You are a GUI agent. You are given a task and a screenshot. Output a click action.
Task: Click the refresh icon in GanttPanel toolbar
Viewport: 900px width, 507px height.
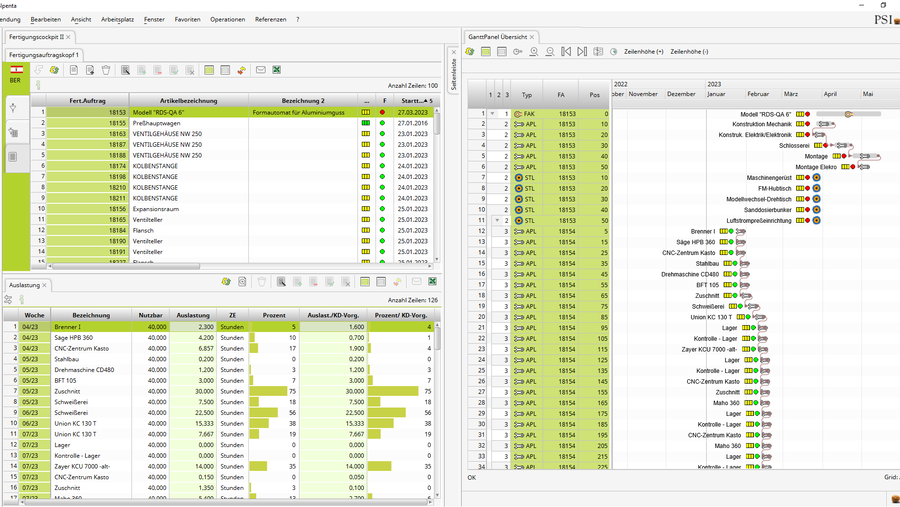pyautogui.click(x=471, y=51)
